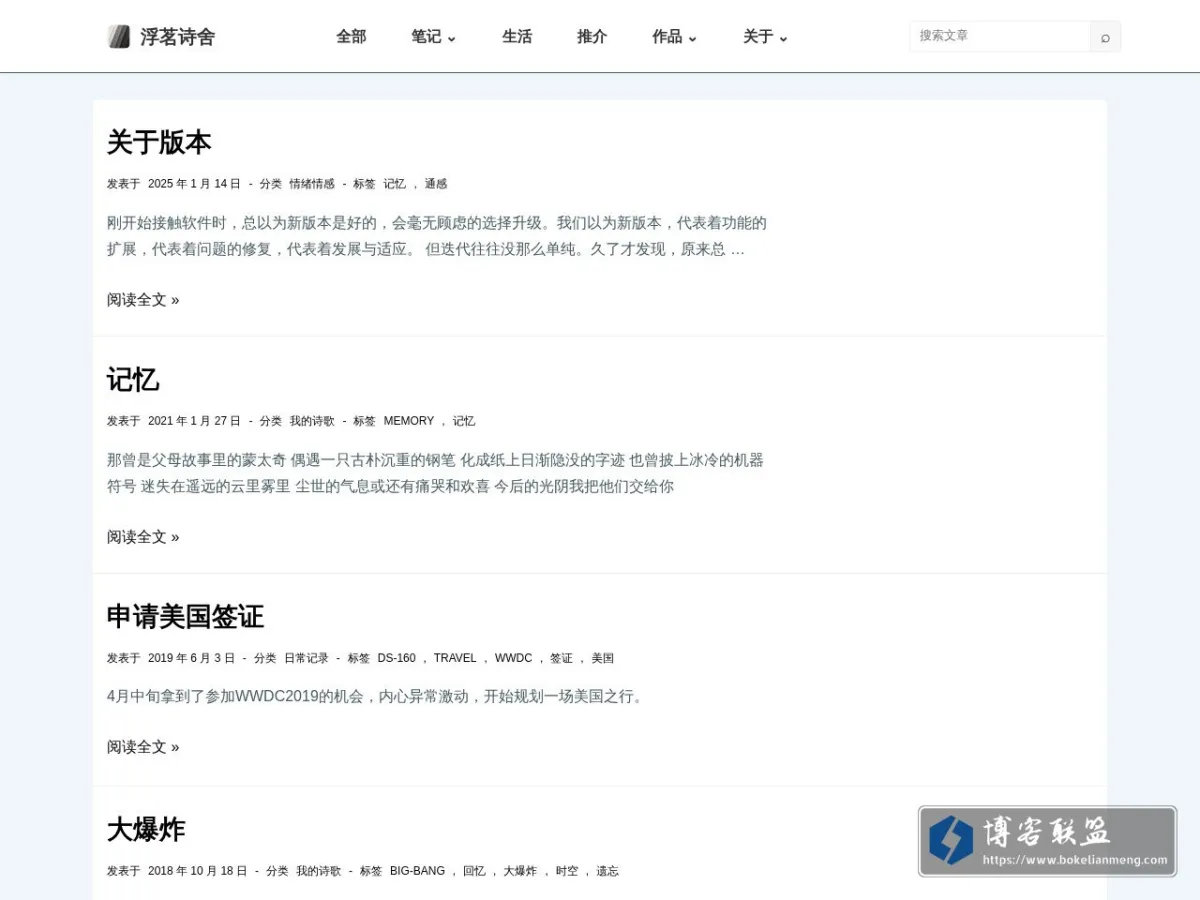Screen dimensions: 1200x900
Task: Expand the 作品 dropdown menu
Action: click(x=675, y=36)
